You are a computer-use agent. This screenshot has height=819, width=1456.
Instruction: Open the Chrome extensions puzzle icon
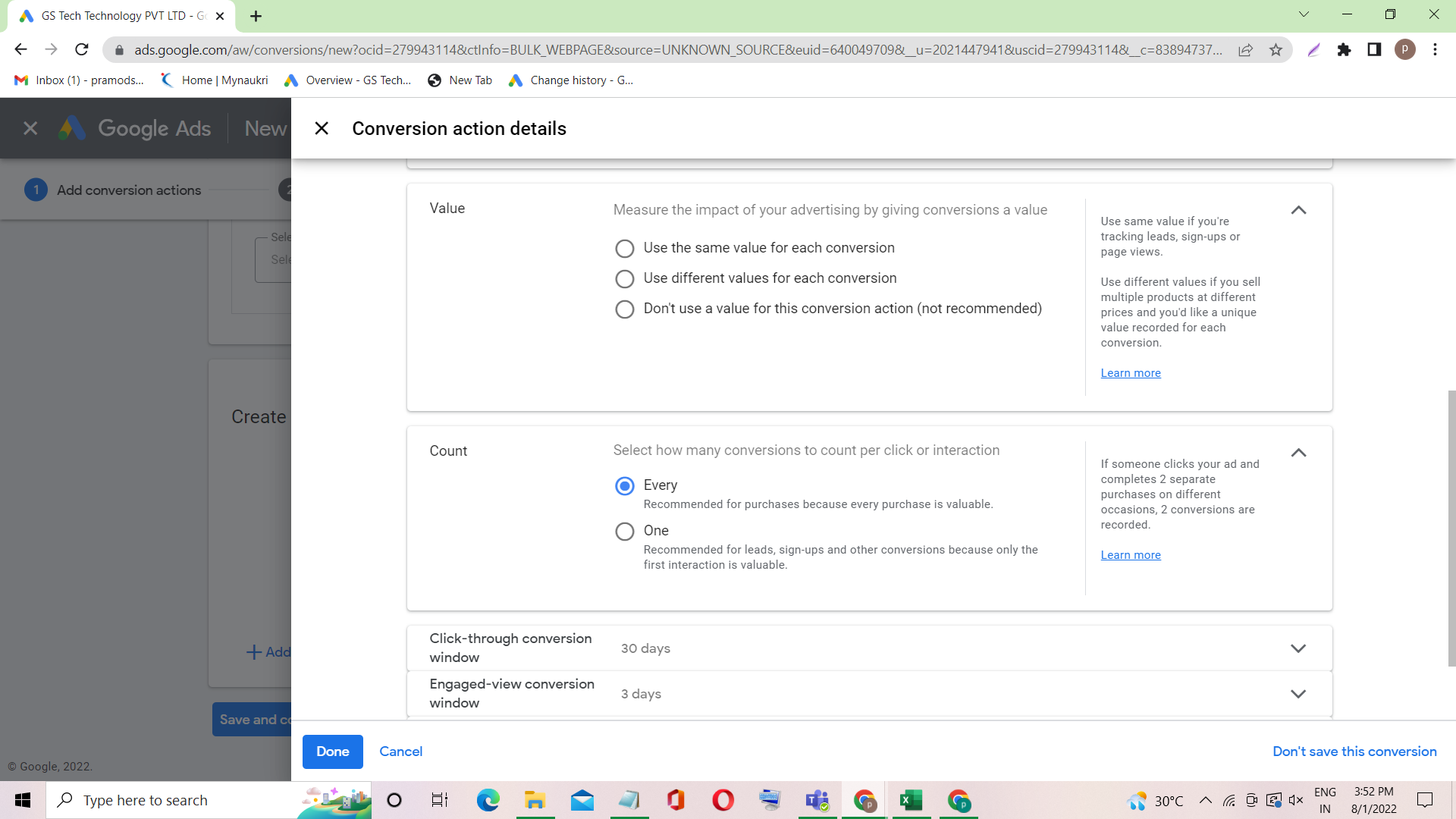[1344, 50]
